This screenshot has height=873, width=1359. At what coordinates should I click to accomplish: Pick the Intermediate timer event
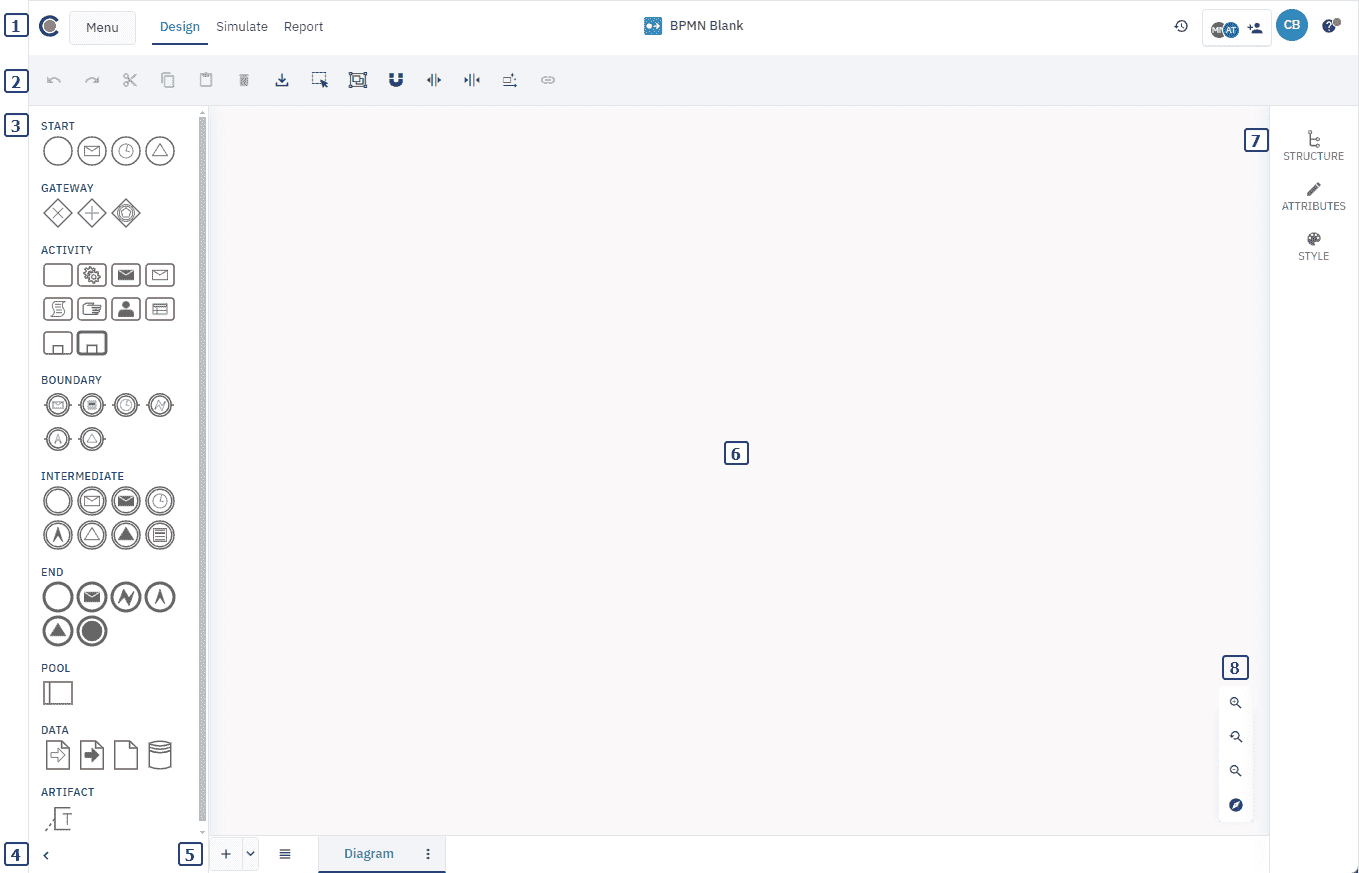pyautogui.click(x=160, y=501)
